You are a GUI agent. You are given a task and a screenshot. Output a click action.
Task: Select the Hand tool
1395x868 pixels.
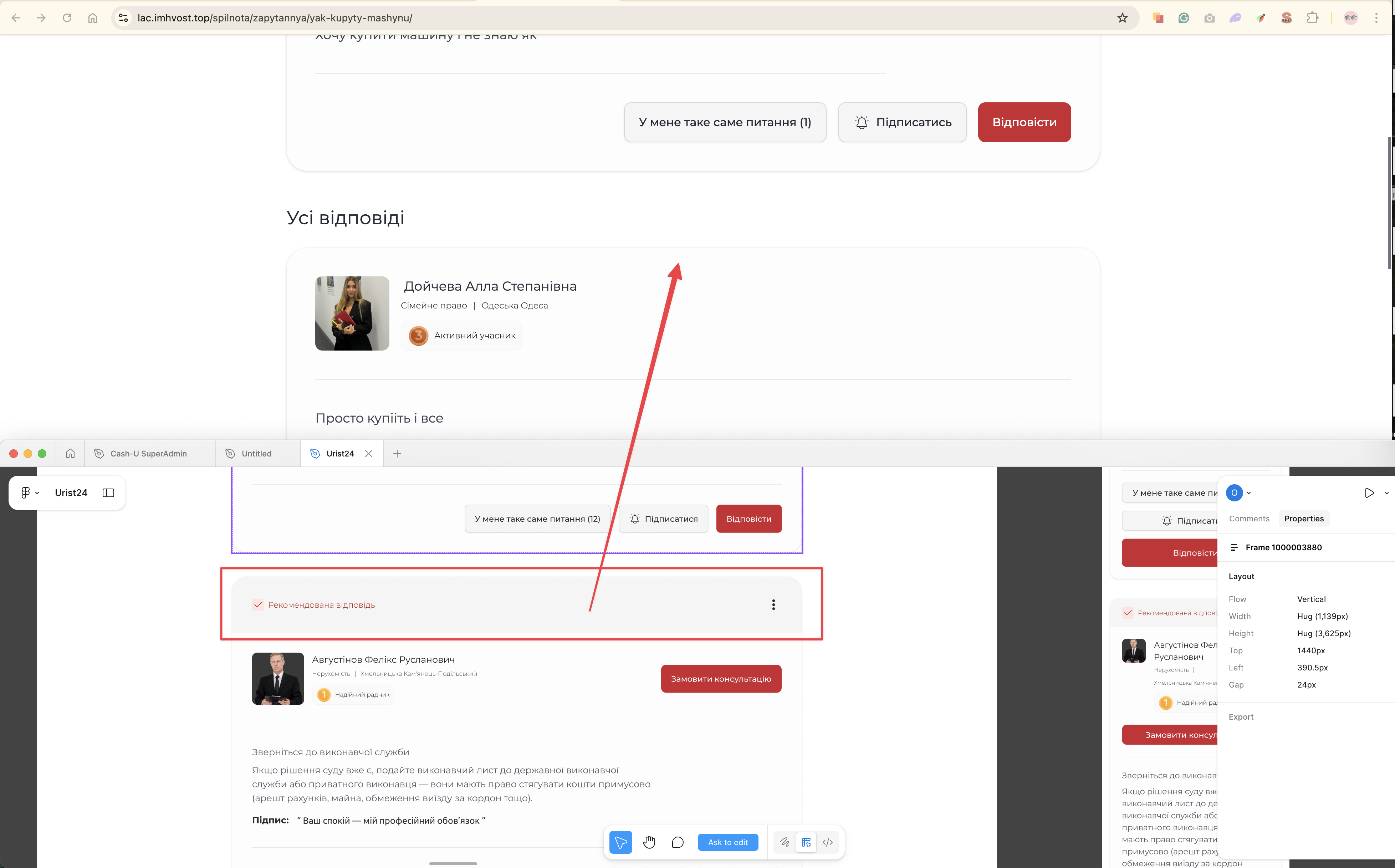pos(649,842)
